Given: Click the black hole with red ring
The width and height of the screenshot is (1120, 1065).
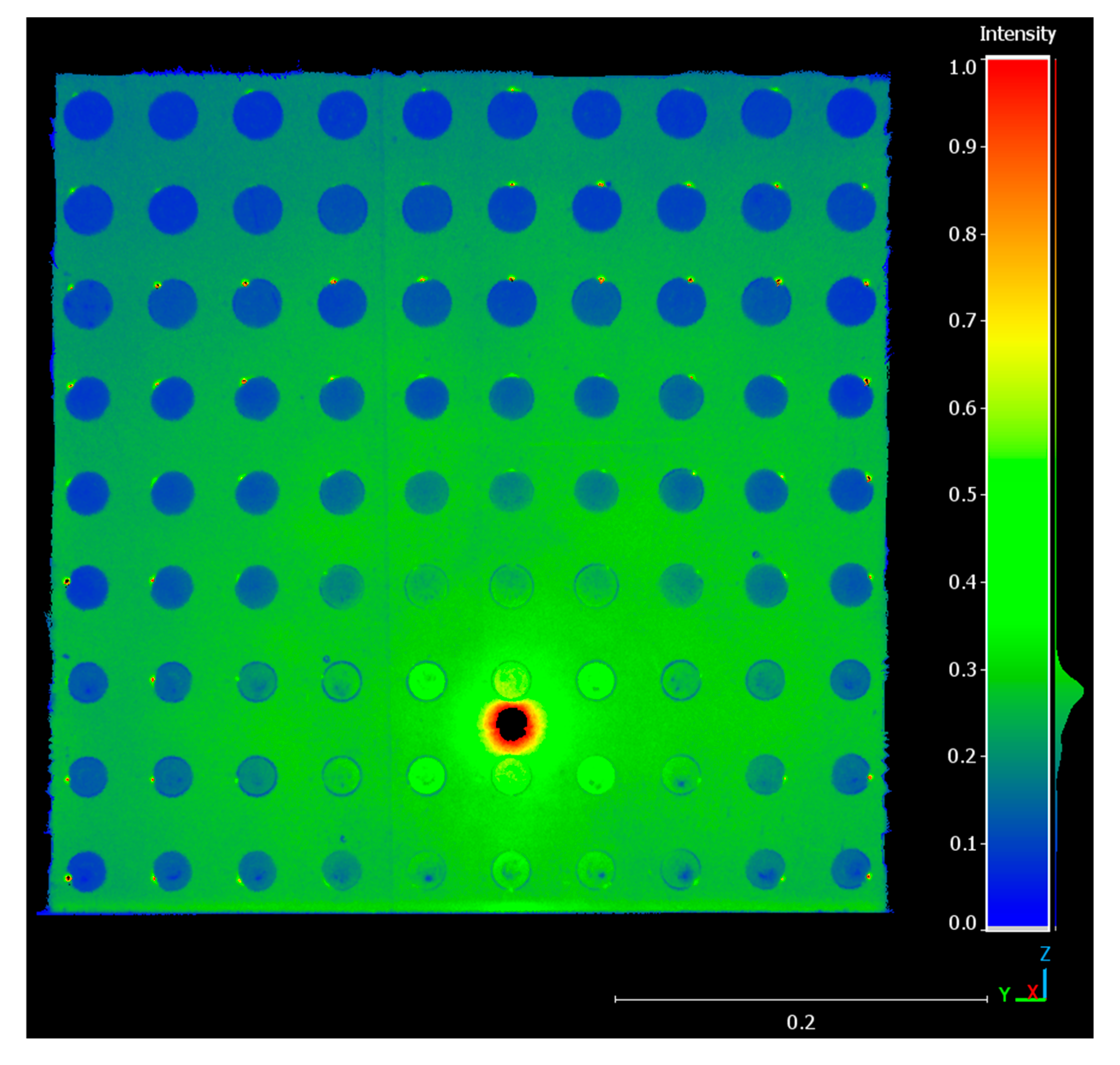Looking at the screenshot, I should click(512, 724).
